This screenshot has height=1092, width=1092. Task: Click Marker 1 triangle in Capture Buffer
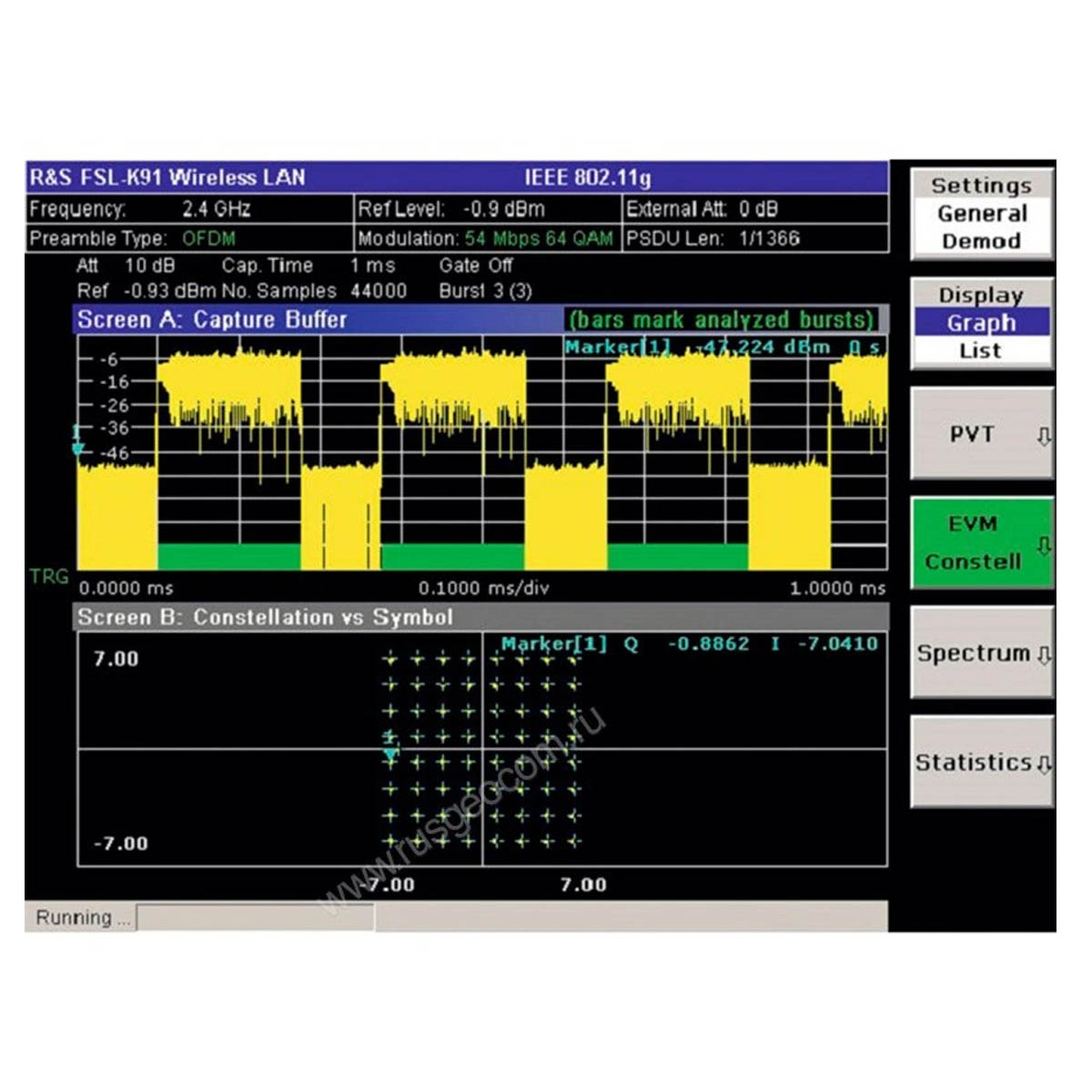pyautogui.click(x=77, y=448)
